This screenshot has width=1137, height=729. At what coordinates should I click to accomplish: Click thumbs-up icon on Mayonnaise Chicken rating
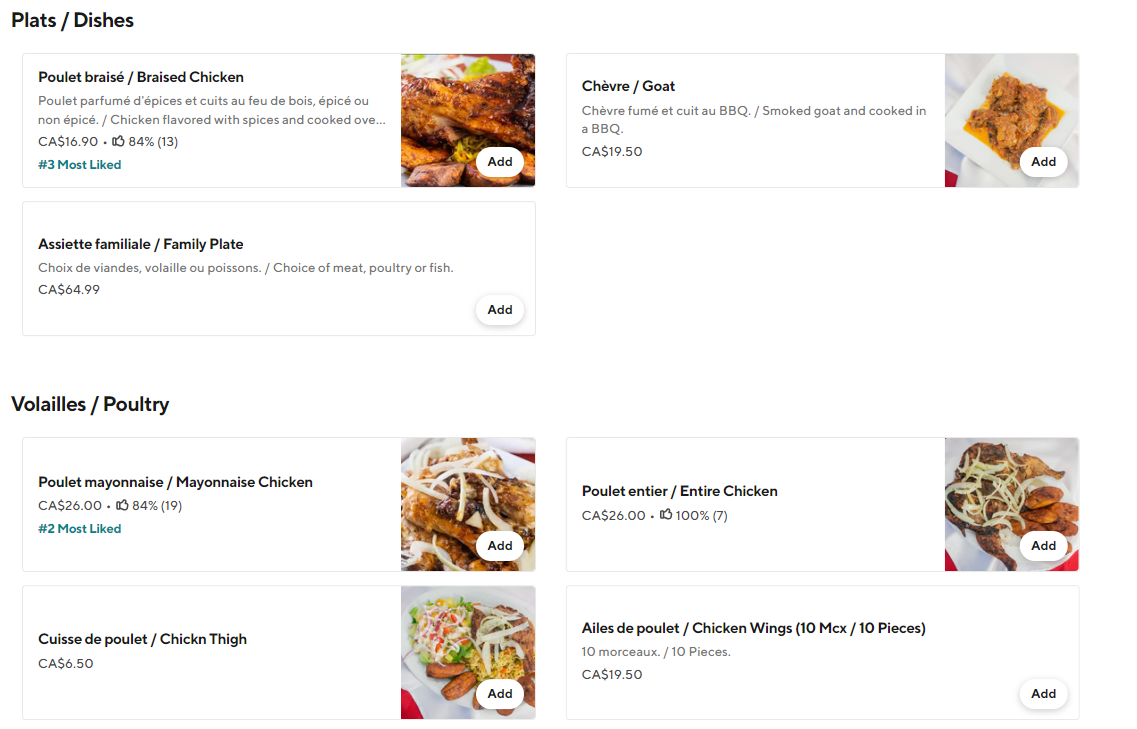coord(123,505)
